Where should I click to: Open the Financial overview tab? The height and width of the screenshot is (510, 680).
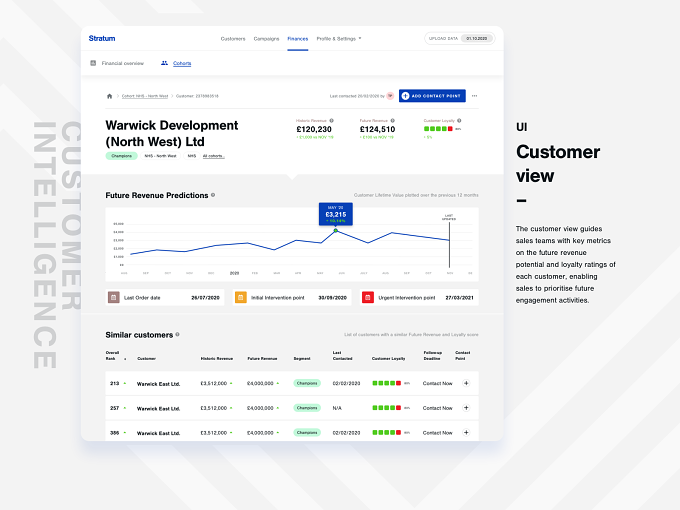click(x=122, y=63)
